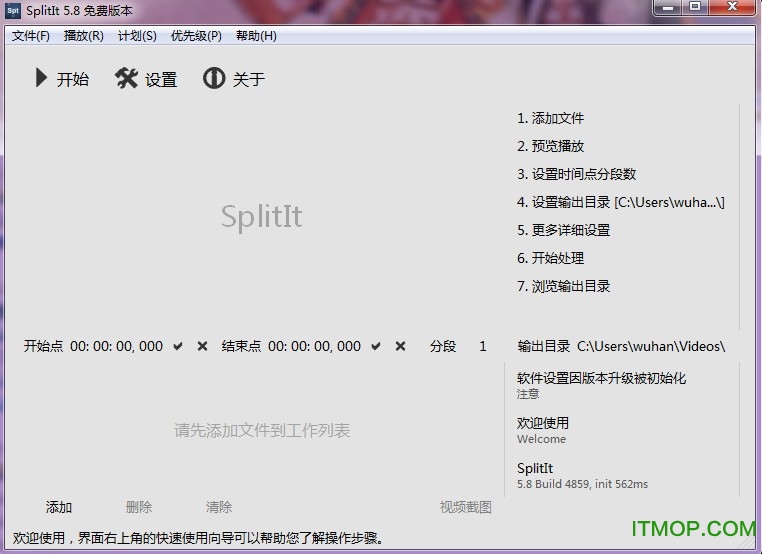Open the About (关于) icon
This screenshot has width=762, height=554.
[x=214, y=78]
